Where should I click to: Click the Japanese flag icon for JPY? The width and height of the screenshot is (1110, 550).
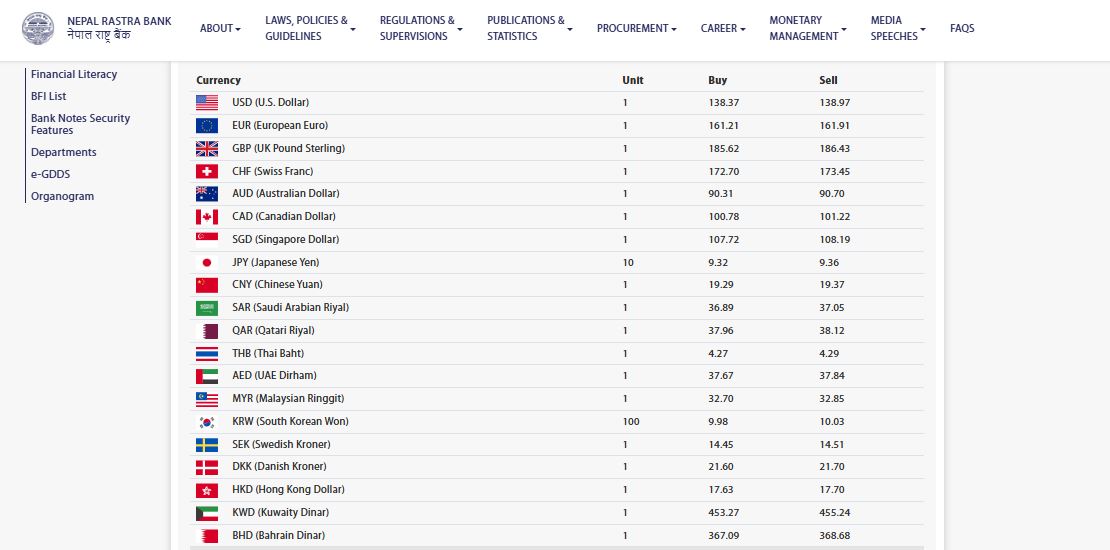point(207,262)
